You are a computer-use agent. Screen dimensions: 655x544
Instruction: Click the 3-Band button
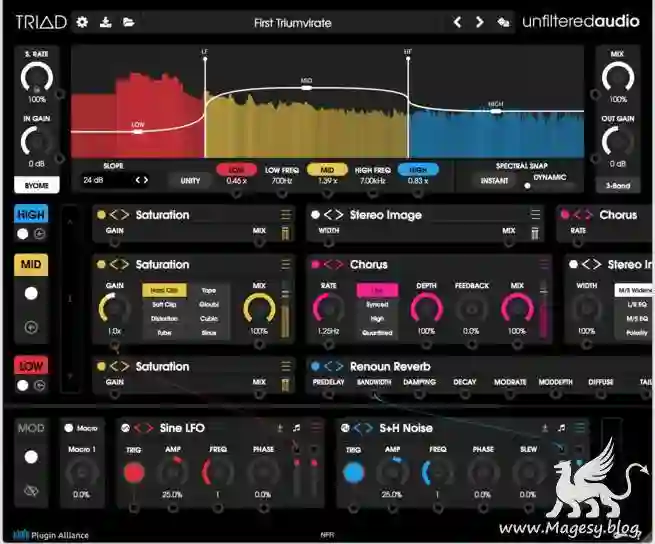tap(618, 185)
